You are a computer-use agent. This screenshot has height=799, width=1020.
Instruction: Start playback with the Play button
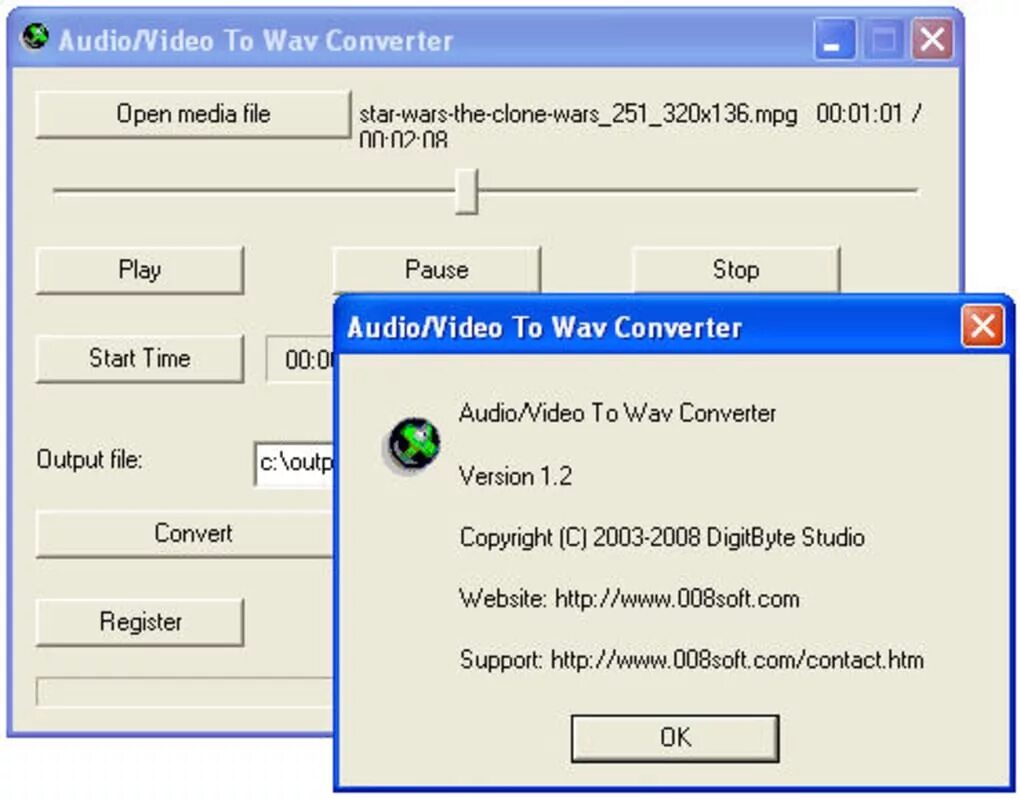coord(140,269)
